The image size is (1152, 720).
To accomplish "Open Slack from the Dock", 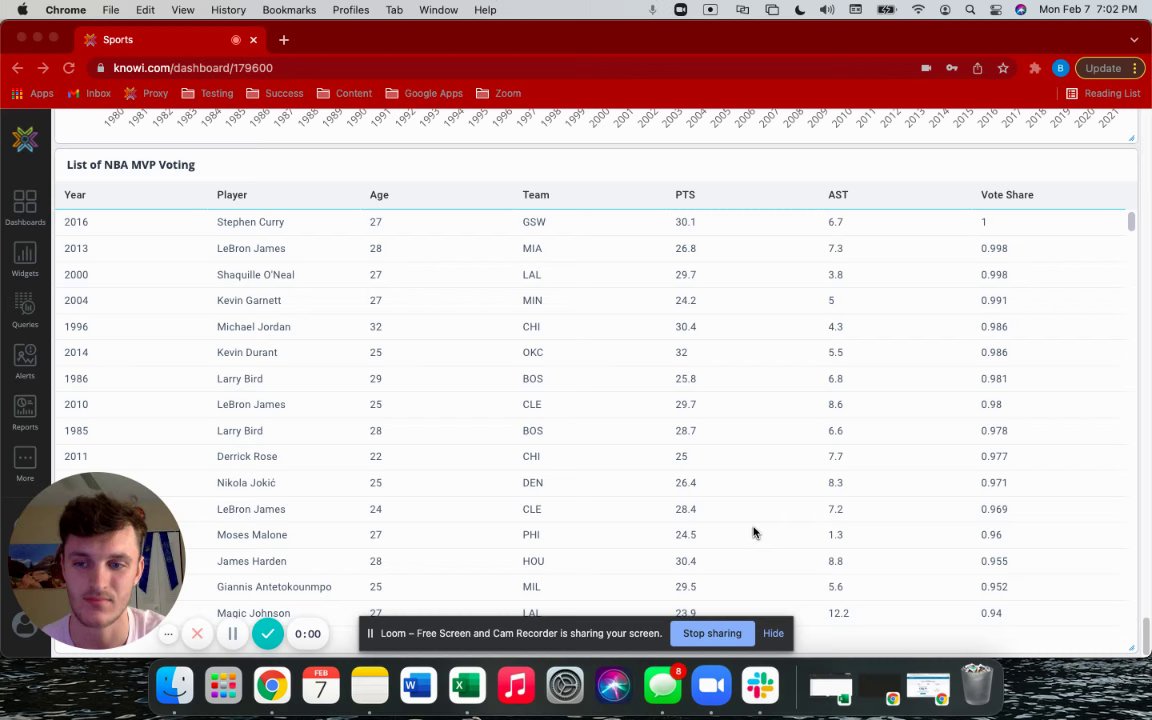I will tap(760, 685).
